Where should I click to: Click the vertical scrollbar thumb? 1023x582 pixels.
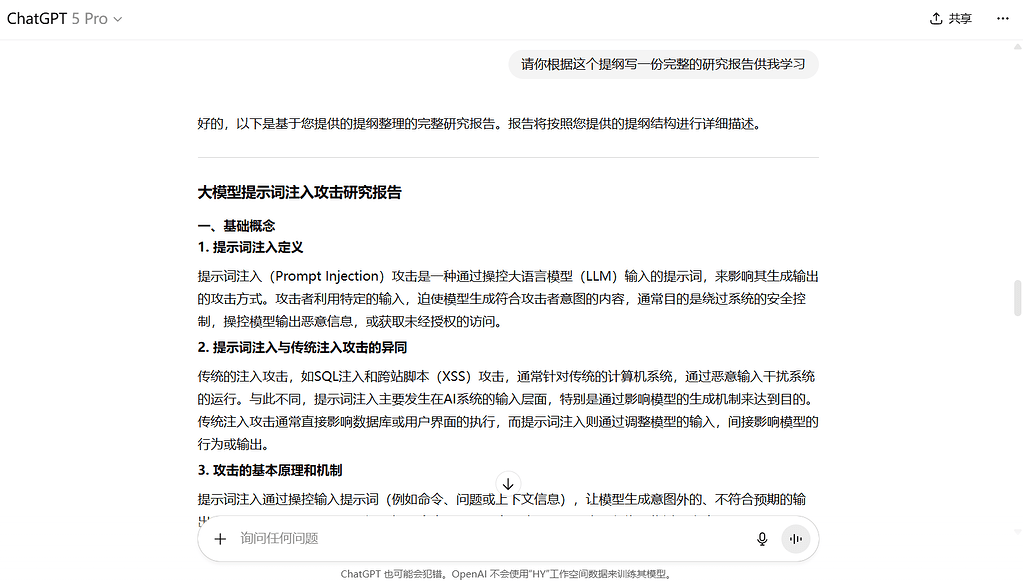coord(1017,298)
